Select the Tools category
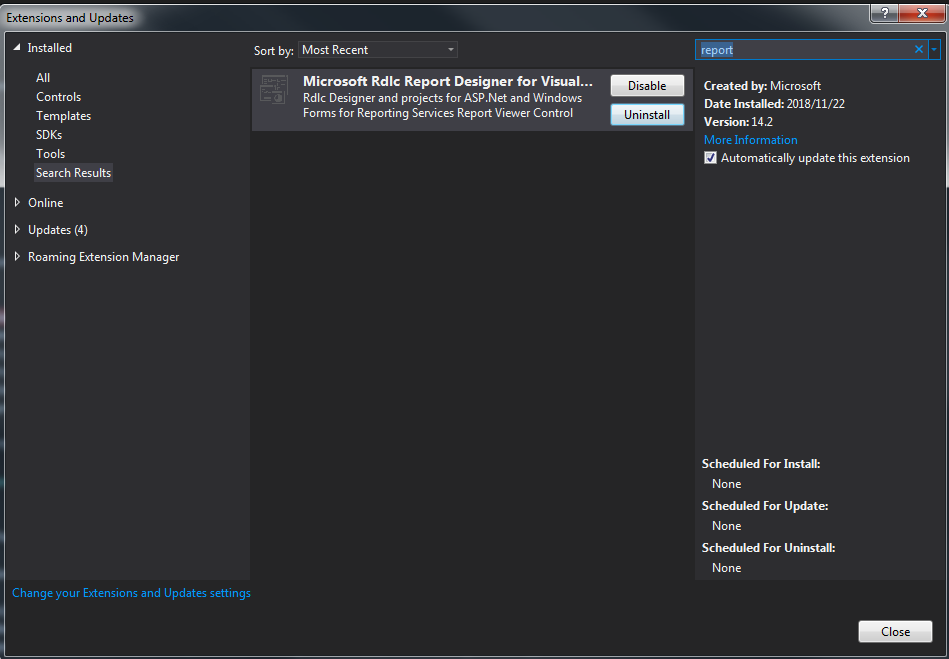The image size is (949, 659). 50,153
